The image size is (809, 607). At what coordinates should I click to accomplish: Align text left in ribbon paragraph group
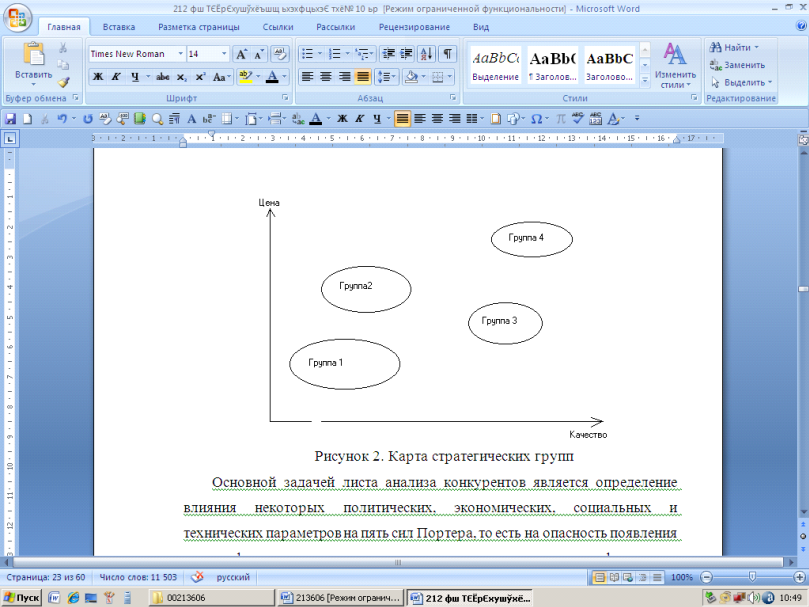(x=308, y=77)
